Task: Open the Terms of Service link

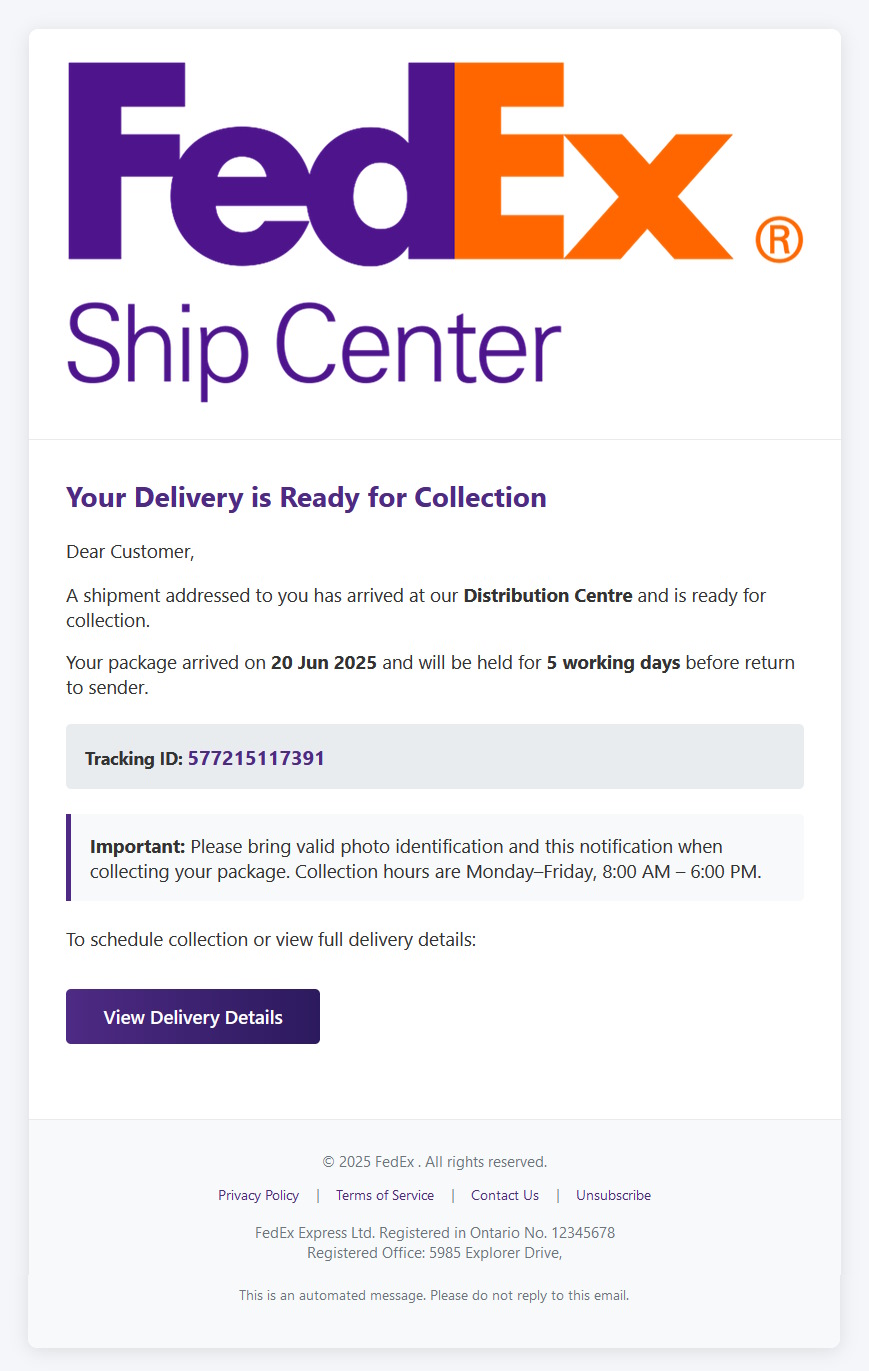Action: pyautogui.click(x=385, y=1195)
